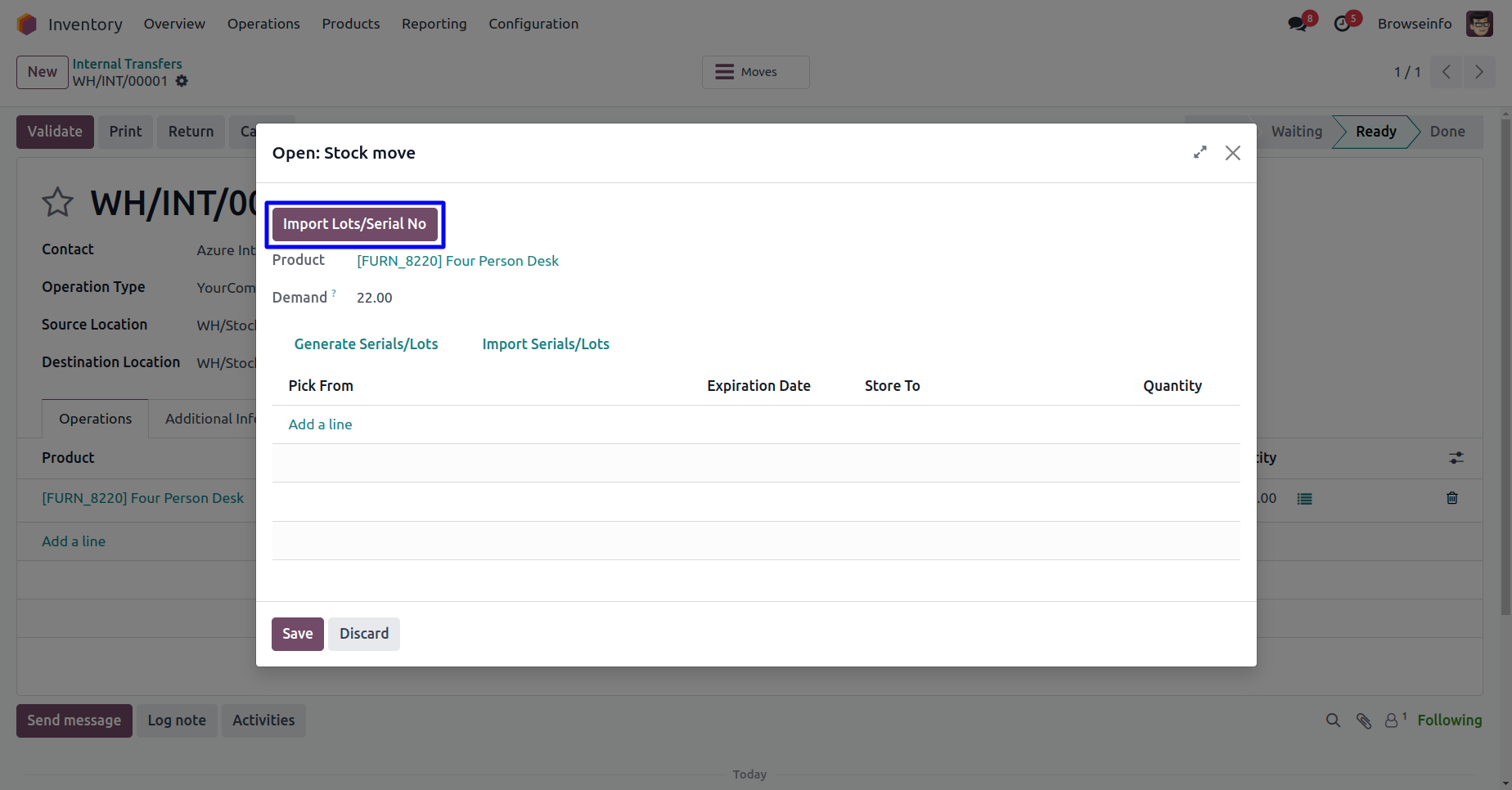Go to the next record arrow

(x=1478, y=72)
